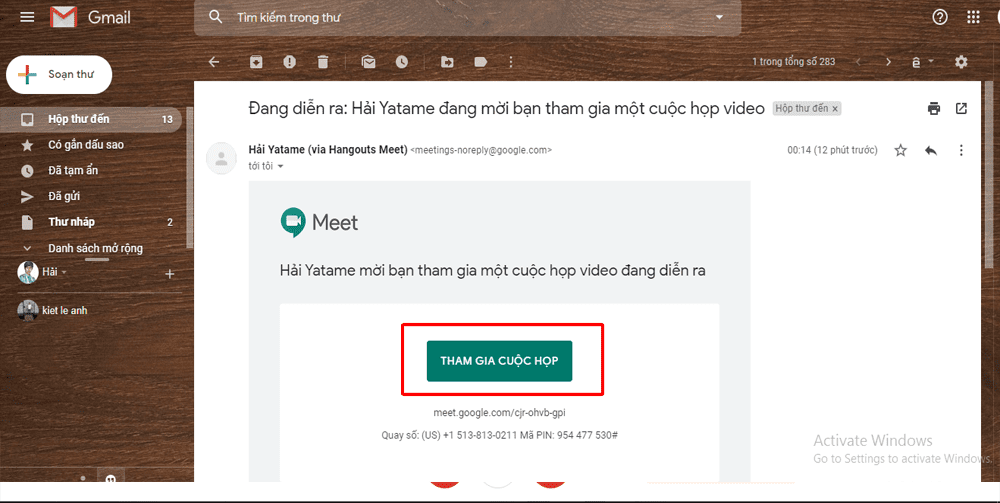Open the Help question mark icon
The height and width of the screenshot is (503, 1000).
pos(939,17)
